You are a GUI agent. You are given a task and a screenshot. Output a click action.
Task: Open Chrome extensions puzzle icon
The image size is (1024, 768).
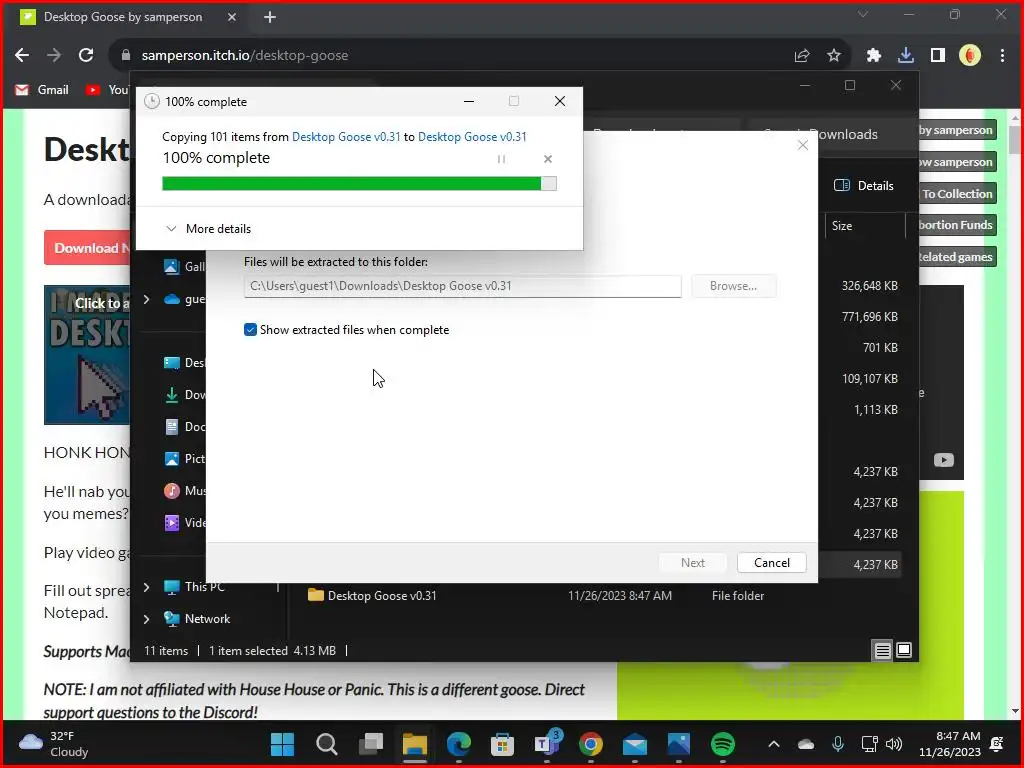pos(874,56)
